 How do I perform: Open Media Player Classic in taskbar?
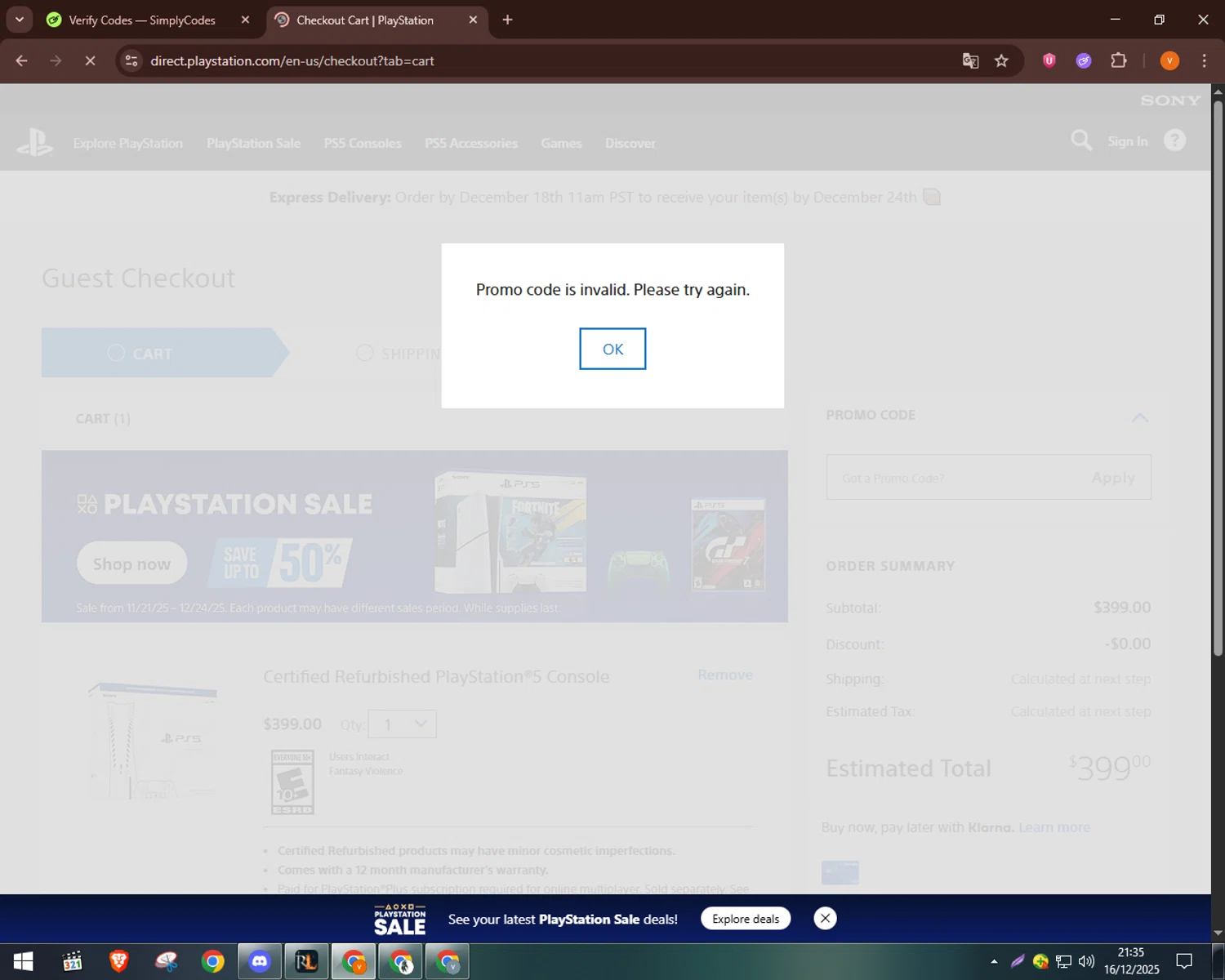pos(72,961)
